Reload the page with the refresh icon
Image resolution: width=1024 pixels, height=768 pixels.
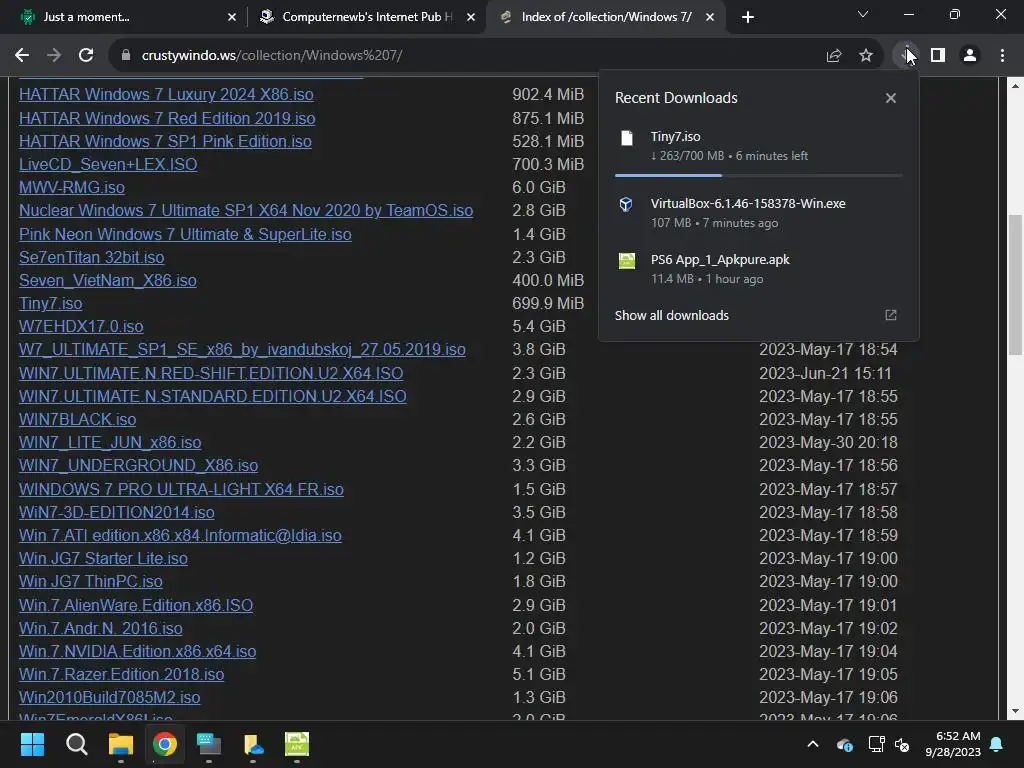(86, 56)
